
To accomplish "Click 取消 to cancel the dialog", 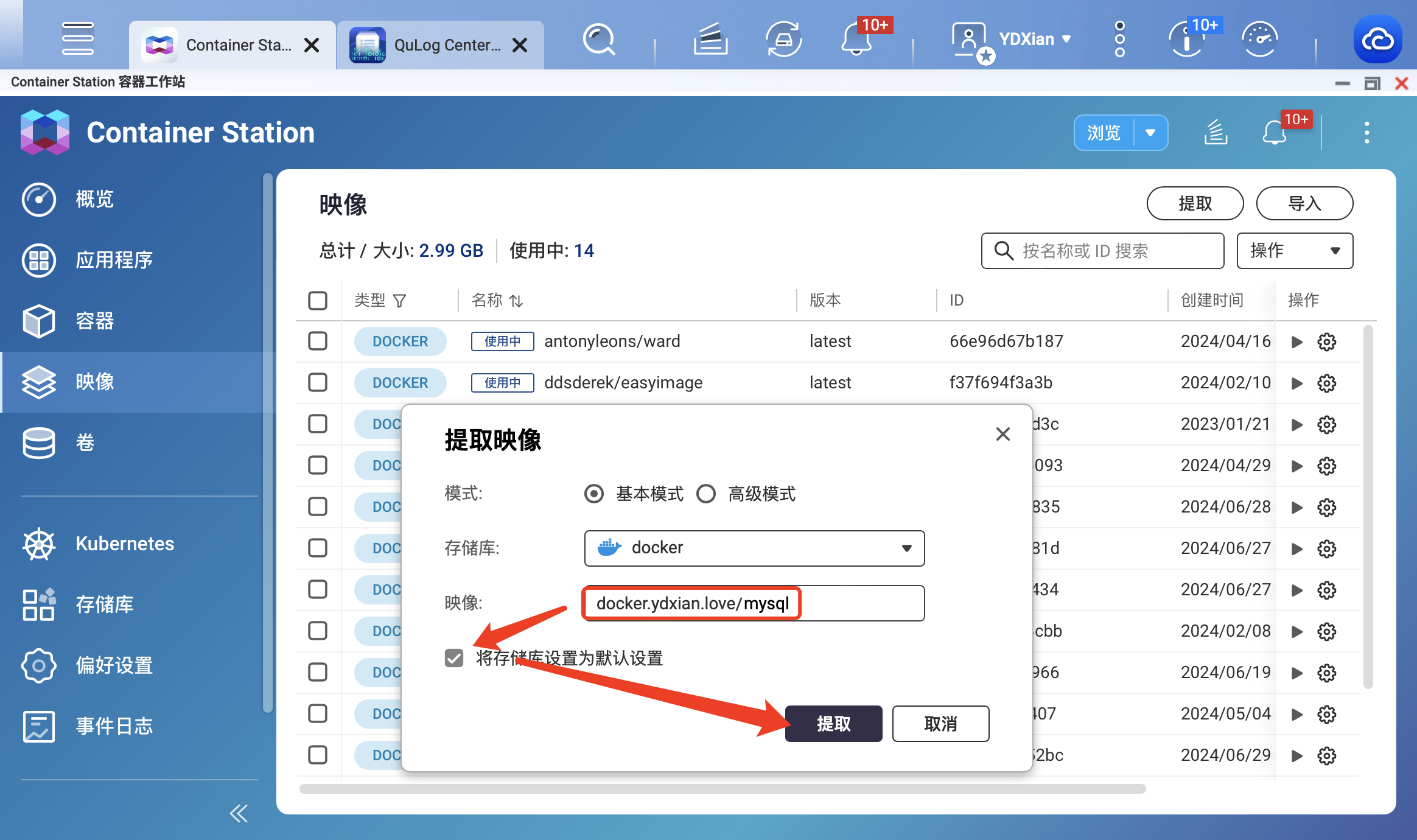I will tap(940, 724).
